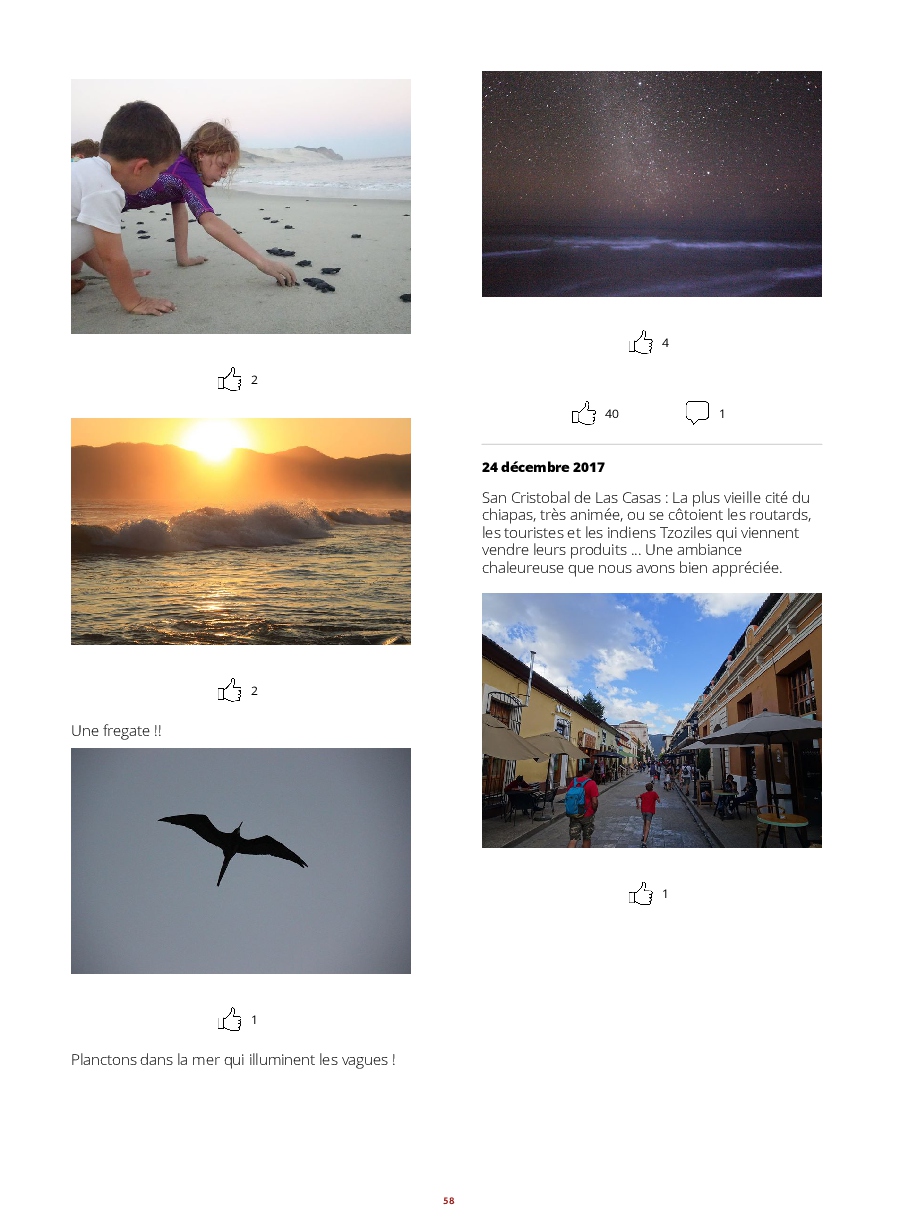The width and height of the screenshot is (898, 1228).
Task: Click the like icon under San Cristobal street photo
Action: [641, 893]
